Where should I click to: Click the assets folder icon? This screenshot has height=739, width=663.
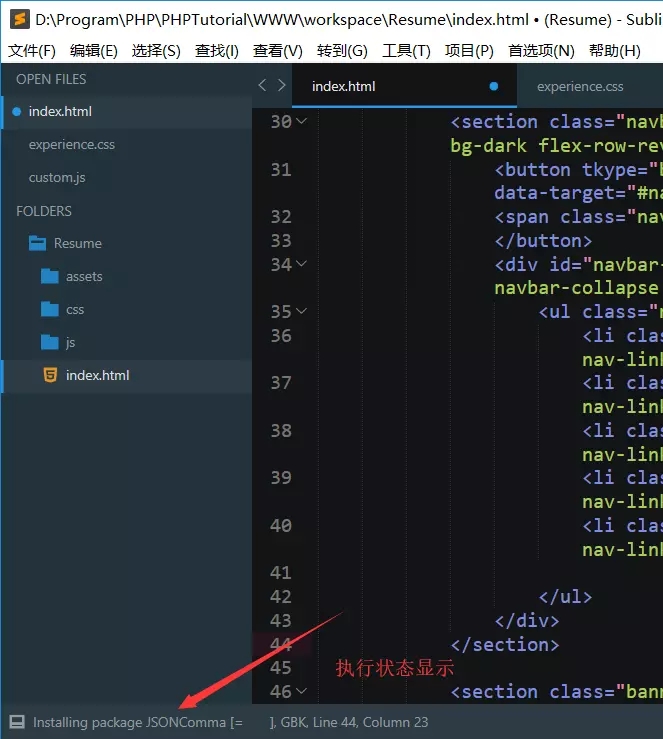[50, 276]
